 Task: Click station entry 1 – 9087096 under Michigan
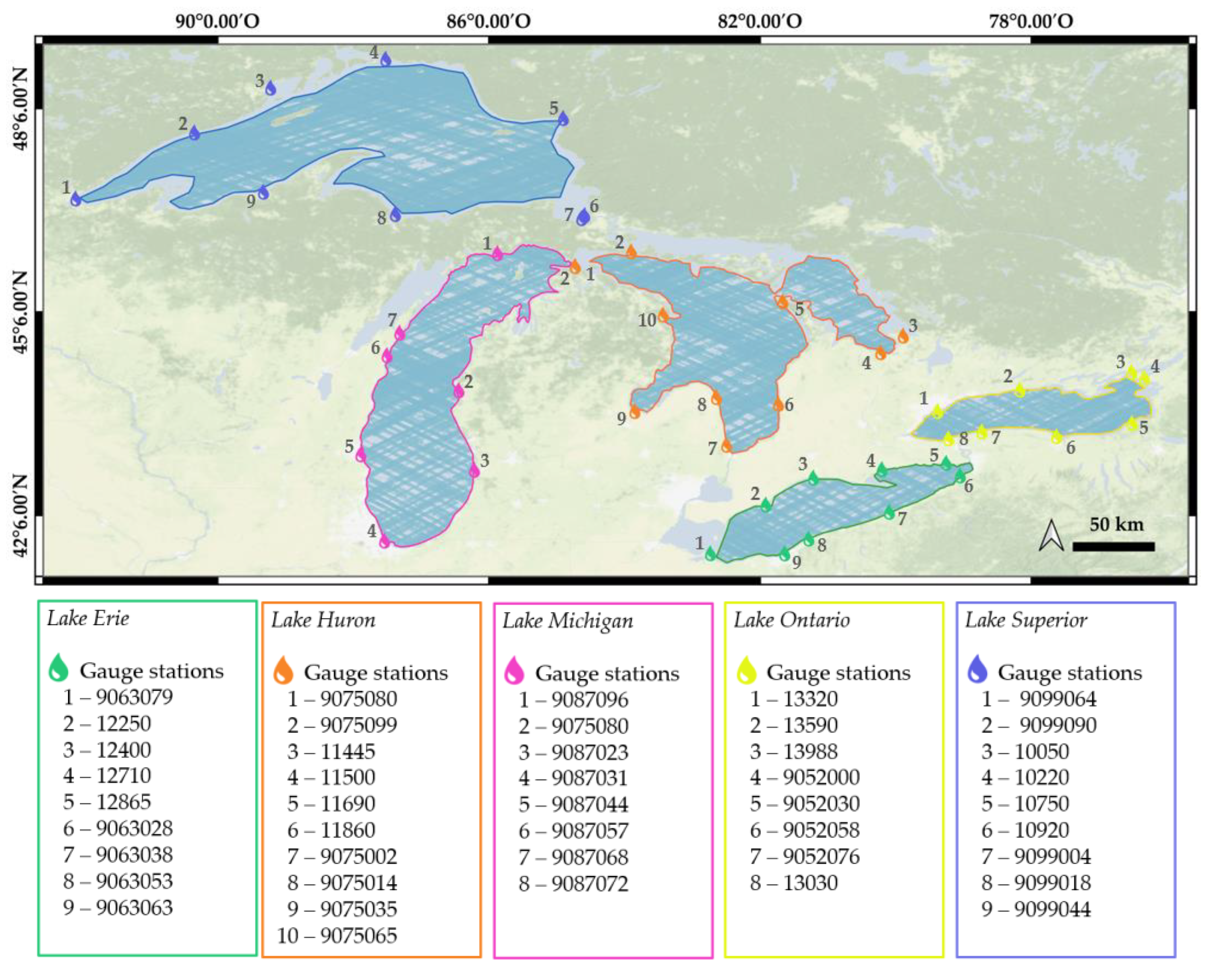(573, 700)
